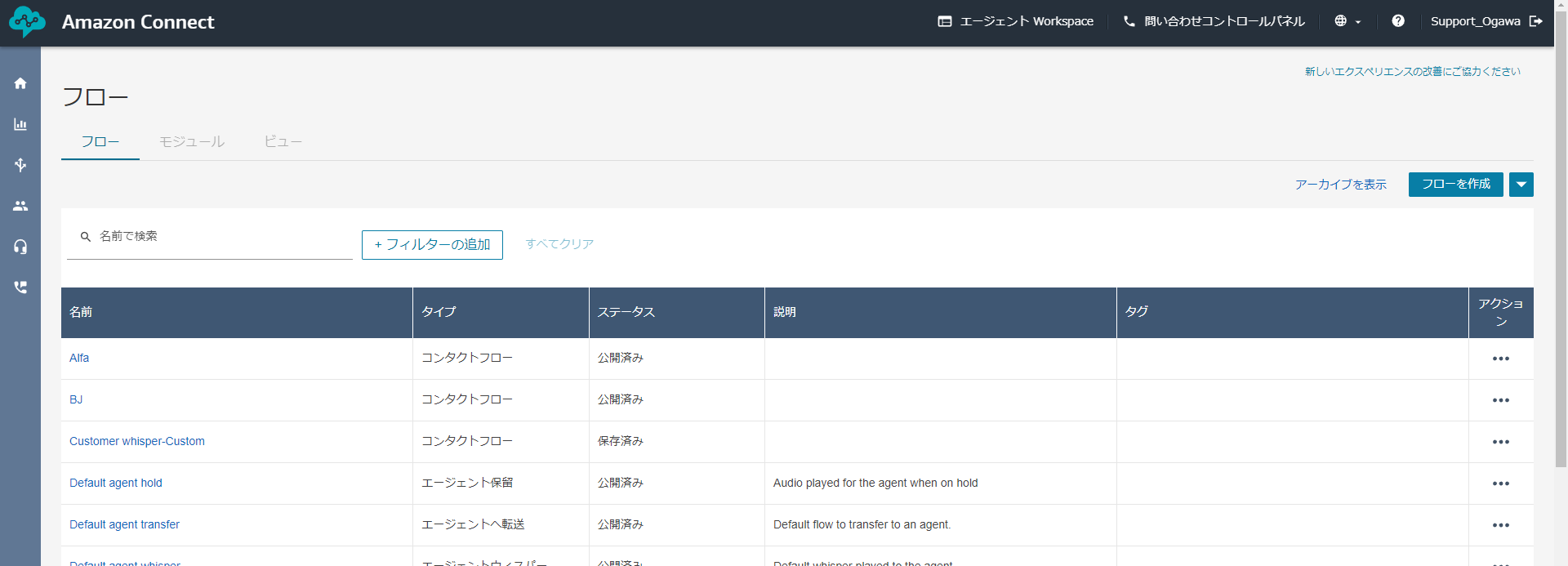Click the アーカイブを表示 link
The height and width of the screenshot is (566, 1568).
click(x=1340, y=185)
